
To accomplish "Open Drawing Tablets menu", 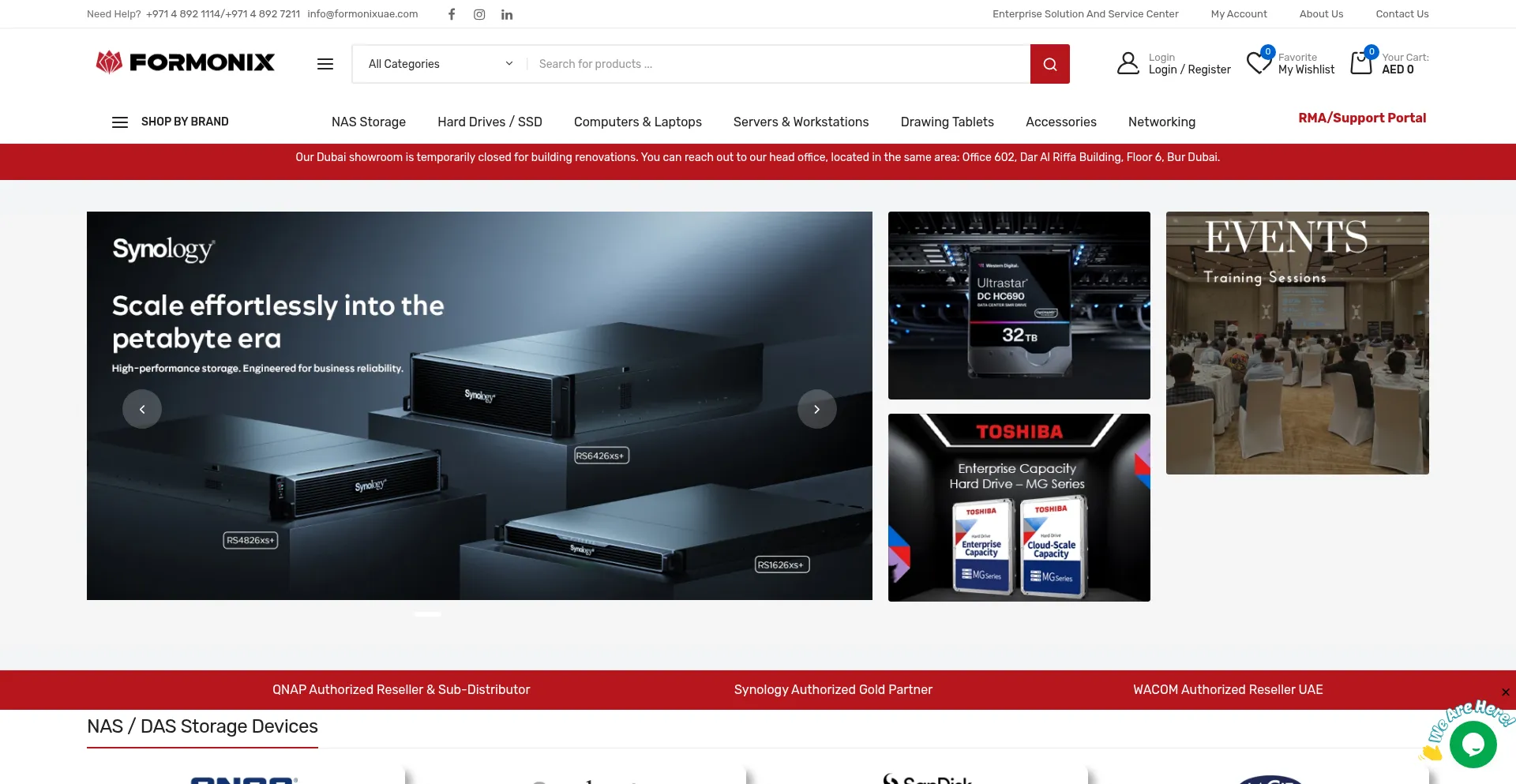I will point(947,122).
